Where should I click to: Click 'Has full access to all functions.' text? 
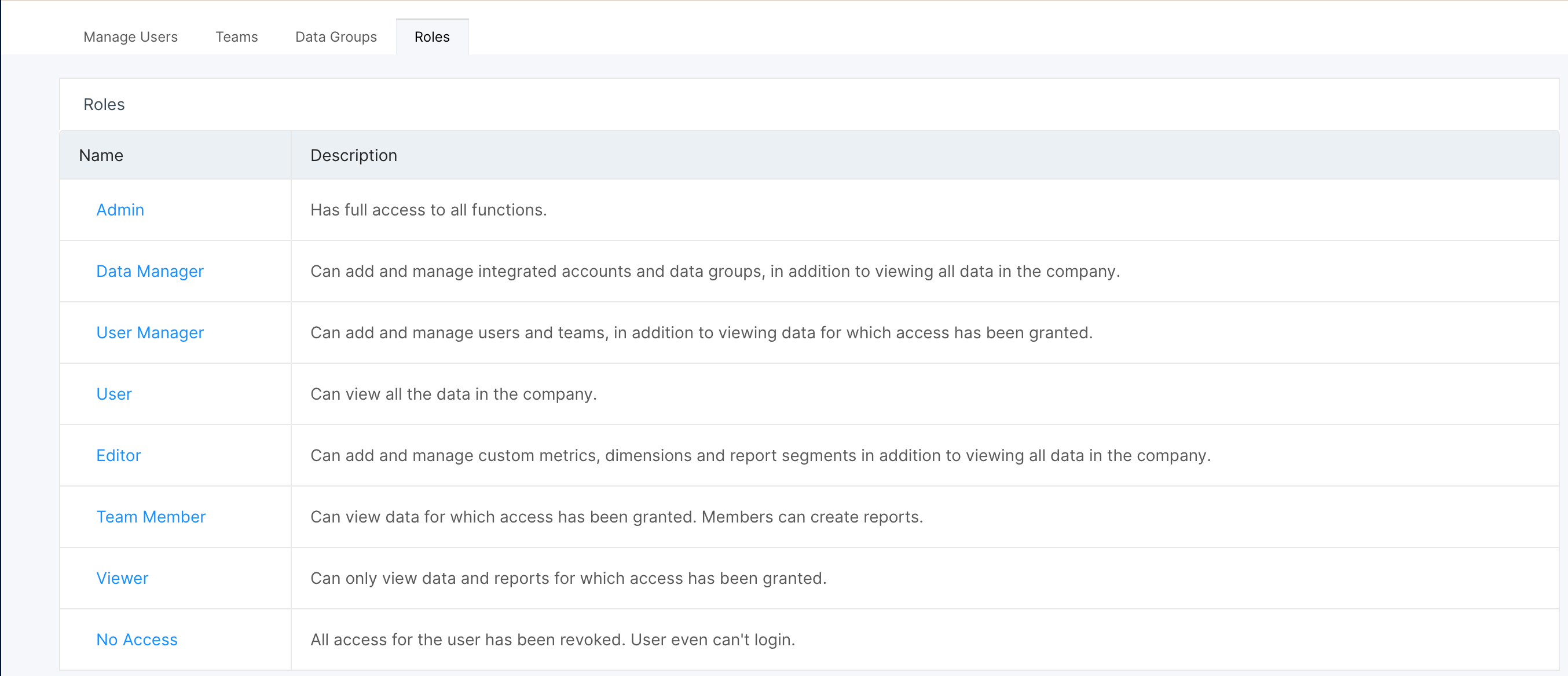point(428,210)
